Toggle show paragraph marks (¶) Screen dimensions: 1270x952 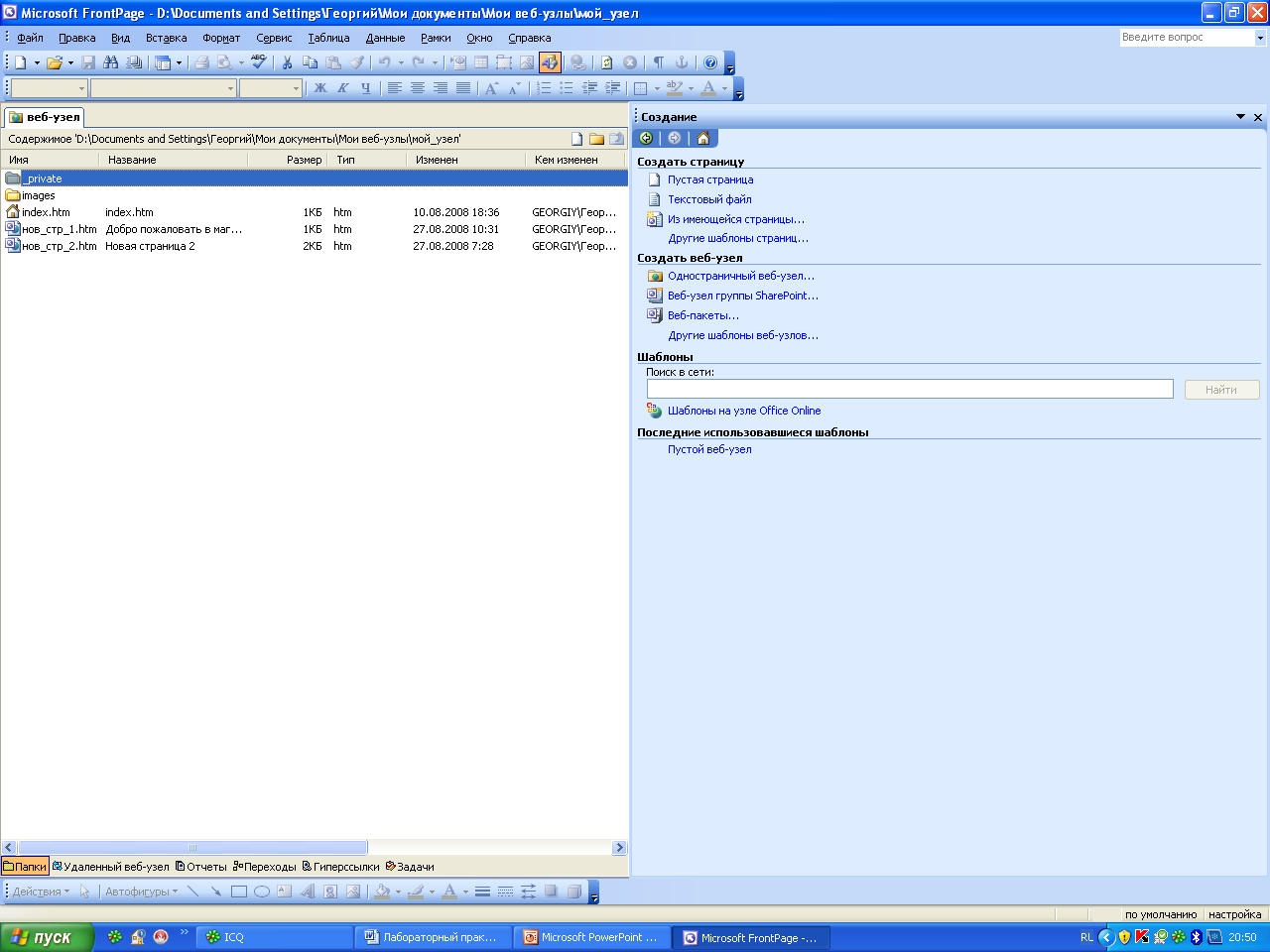point(658,62)
